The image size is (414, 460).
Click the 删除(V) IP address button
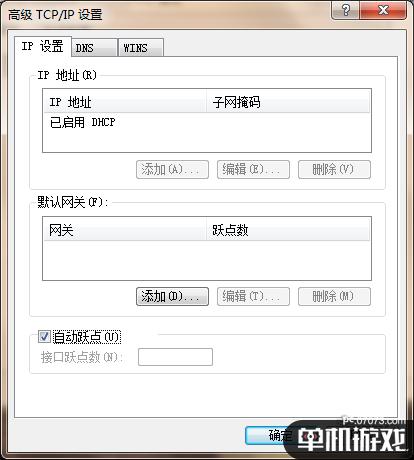coord(334,170)
